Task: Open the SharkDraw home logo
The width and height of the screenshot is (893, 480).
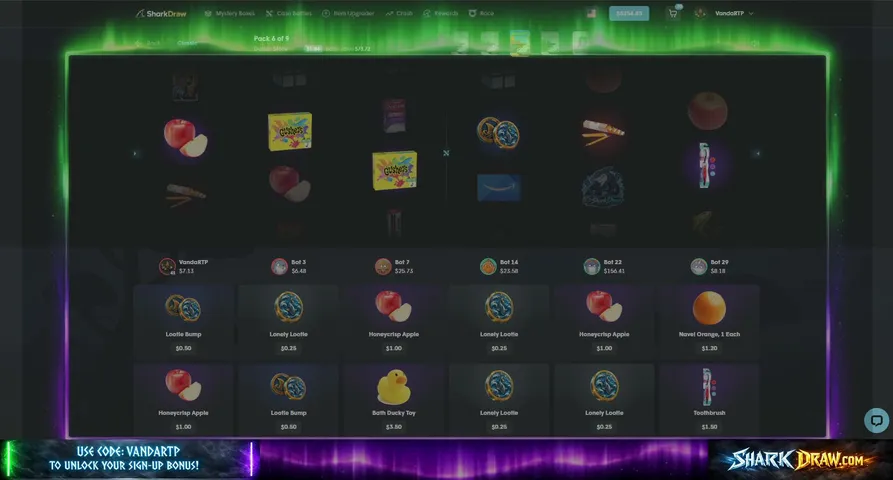Action: coord(161,14)
